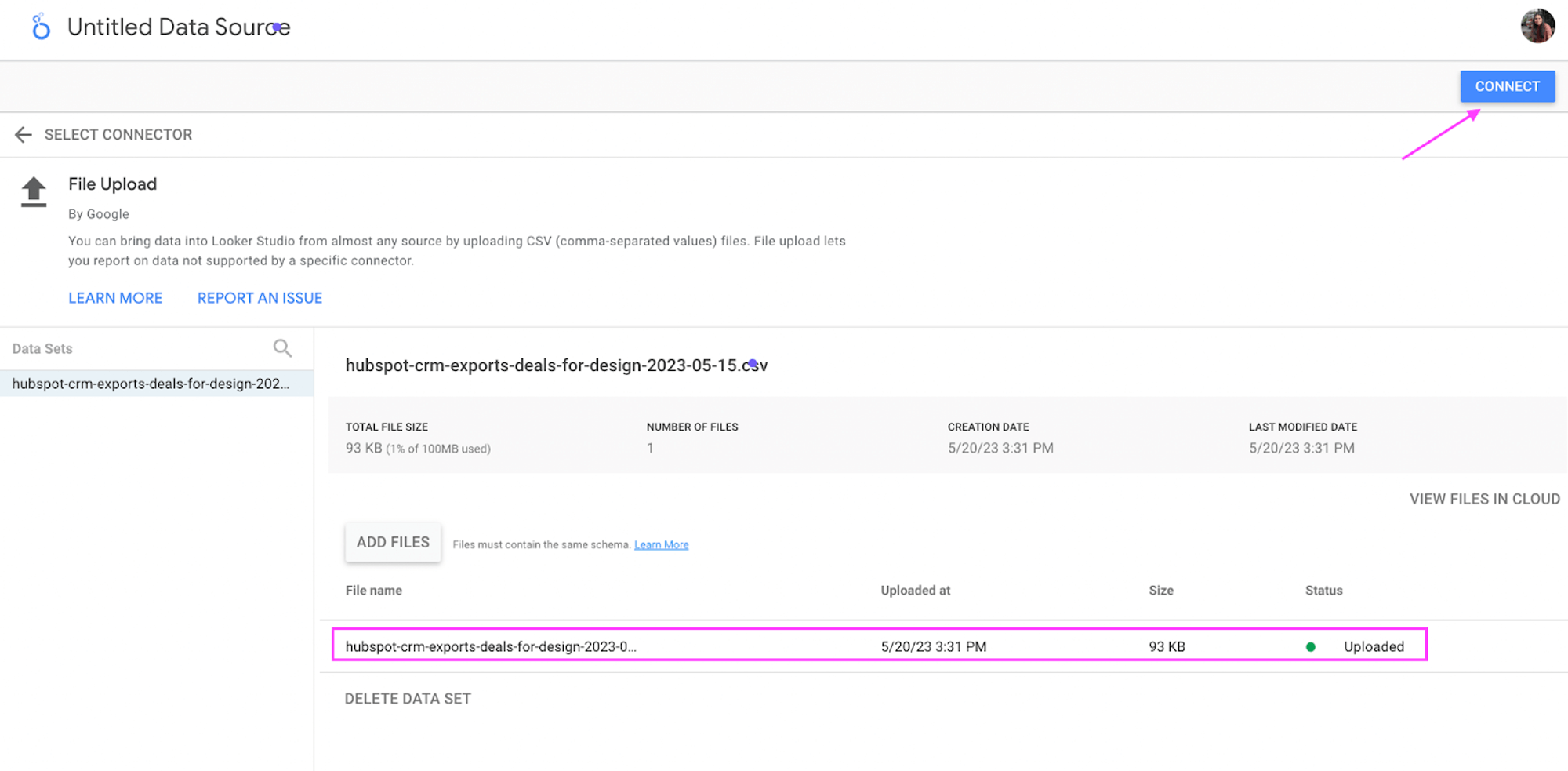Rename the Untitled Data Source title
This screenshot has width=1568, height=771.
coord(179,27)
